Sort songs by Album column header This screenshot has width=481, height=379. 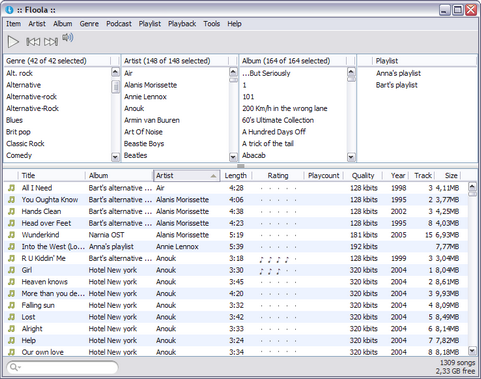[119, 176]
